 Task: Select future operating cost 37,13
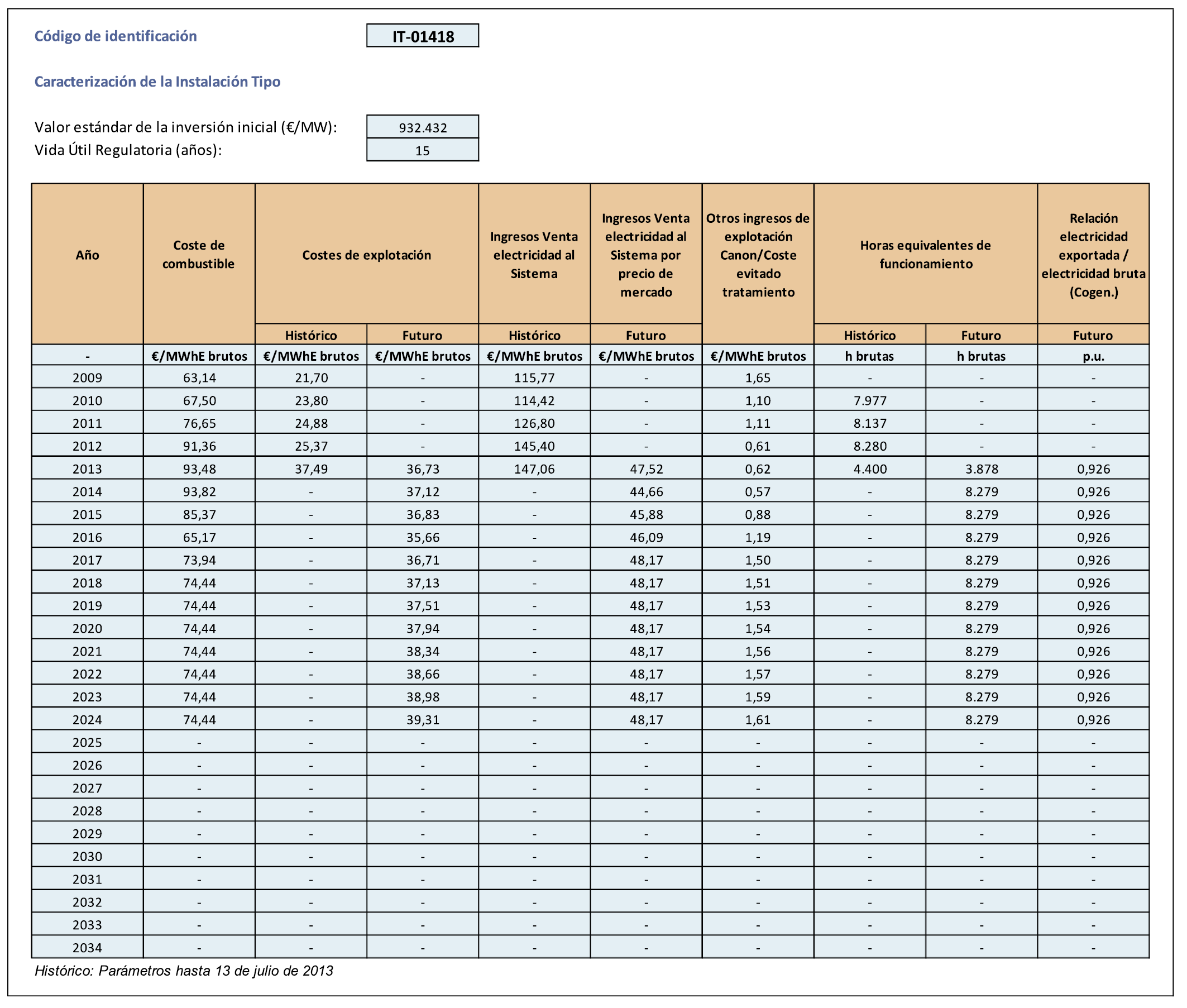pos(422,583)
